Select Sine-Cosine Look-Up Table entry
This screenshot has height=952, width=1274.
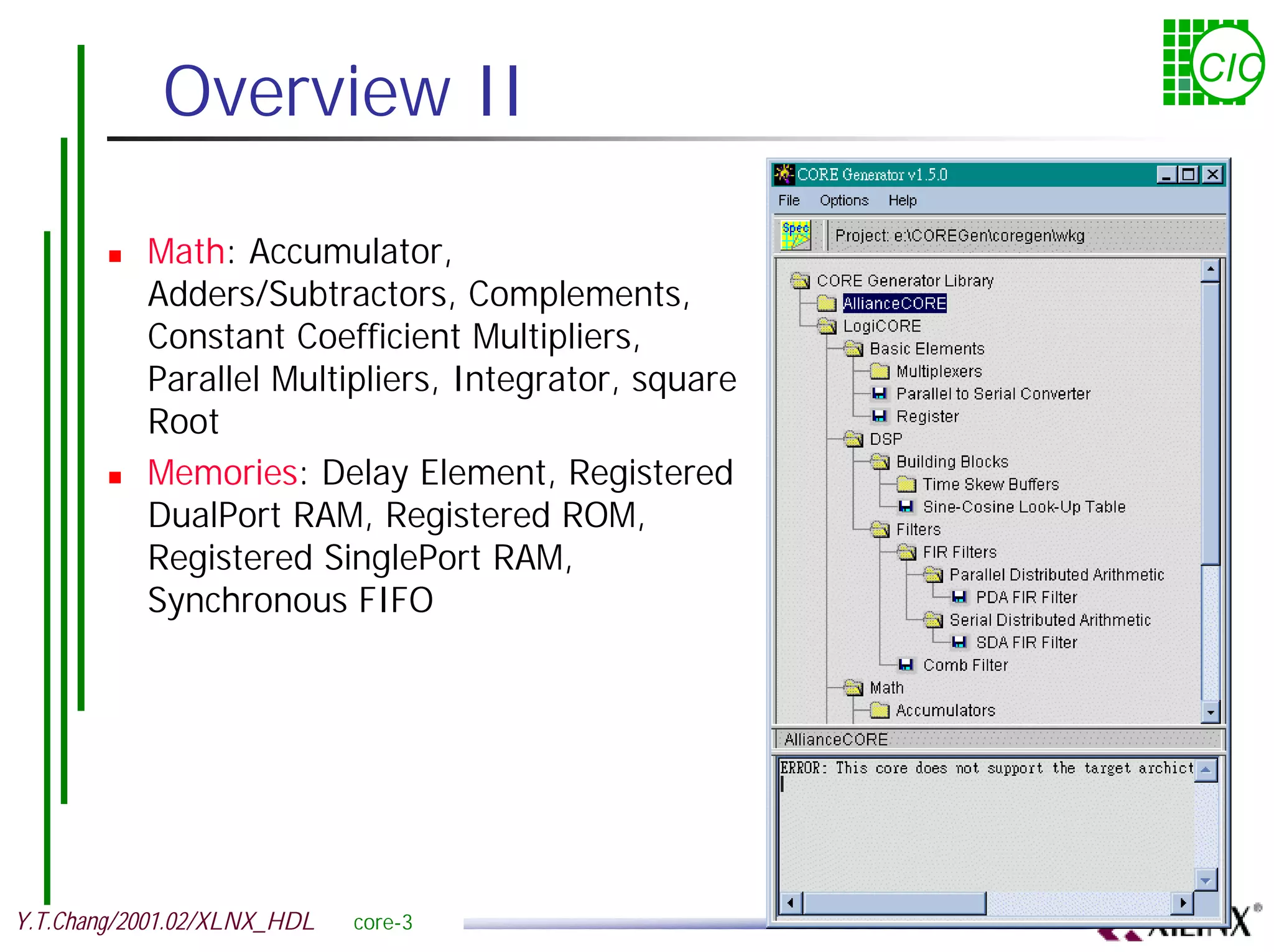click(x=1024, y=506)
